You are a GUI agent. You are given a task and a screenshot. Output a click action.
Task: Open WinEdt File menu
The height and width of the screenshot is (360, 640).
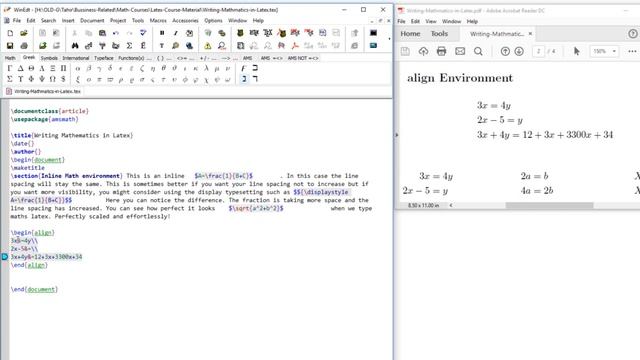point(17,20)
